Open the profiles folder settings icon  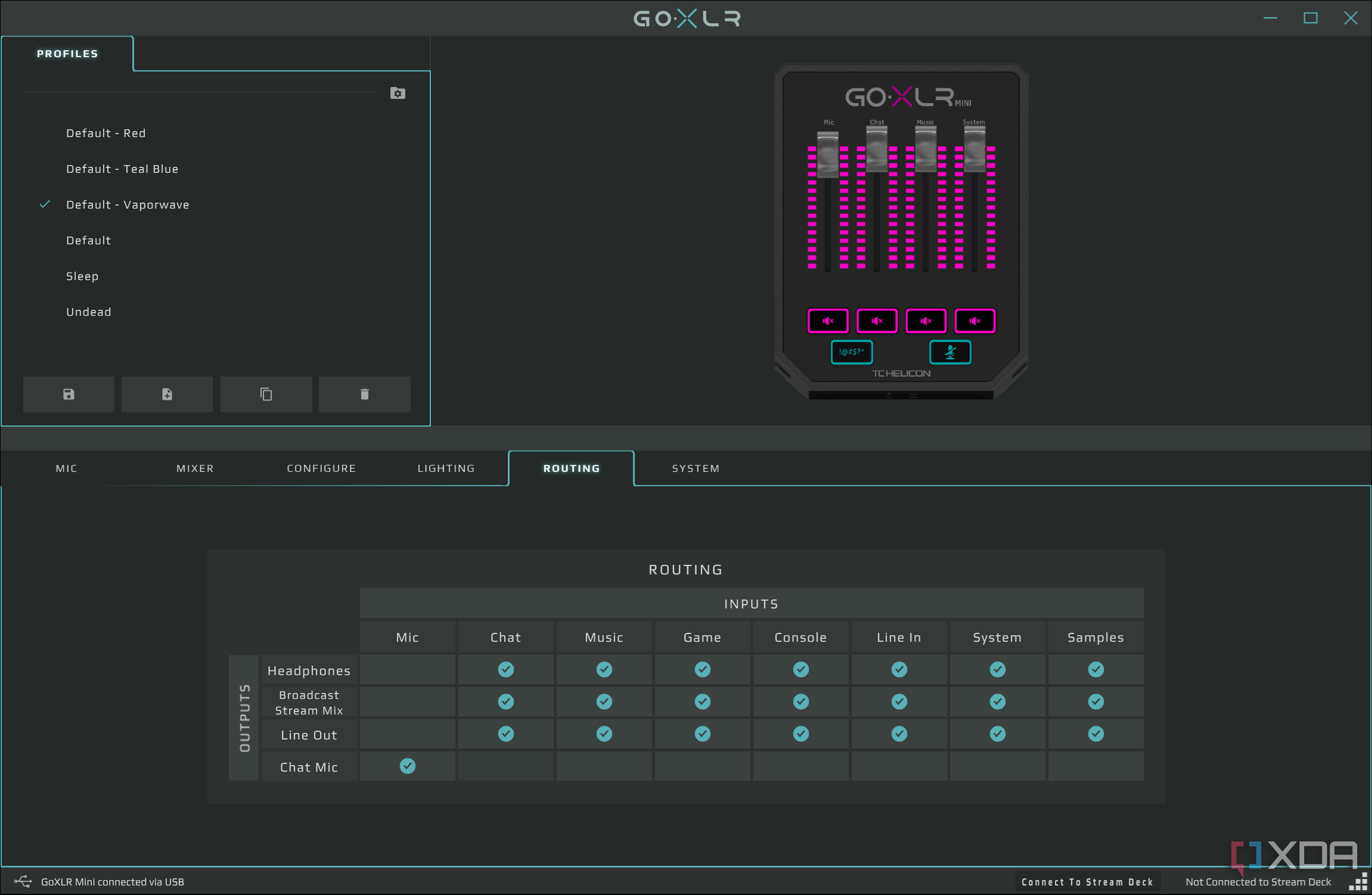(x=398, y=93)
